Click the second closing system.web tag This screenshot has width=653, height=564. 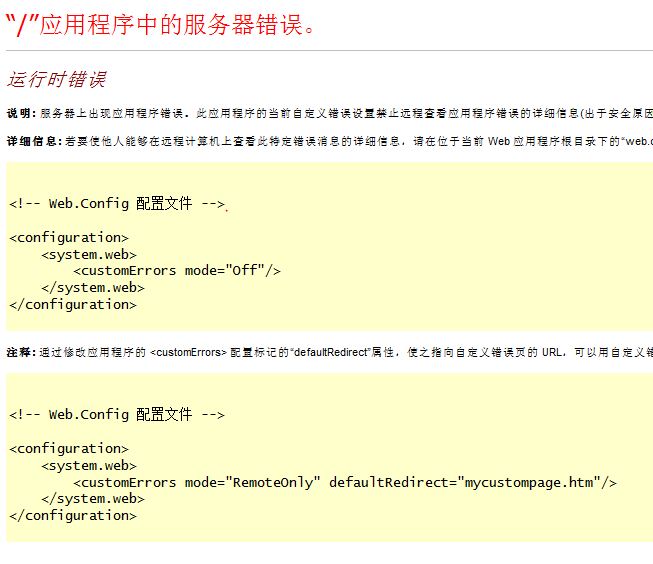coord(93,499)
